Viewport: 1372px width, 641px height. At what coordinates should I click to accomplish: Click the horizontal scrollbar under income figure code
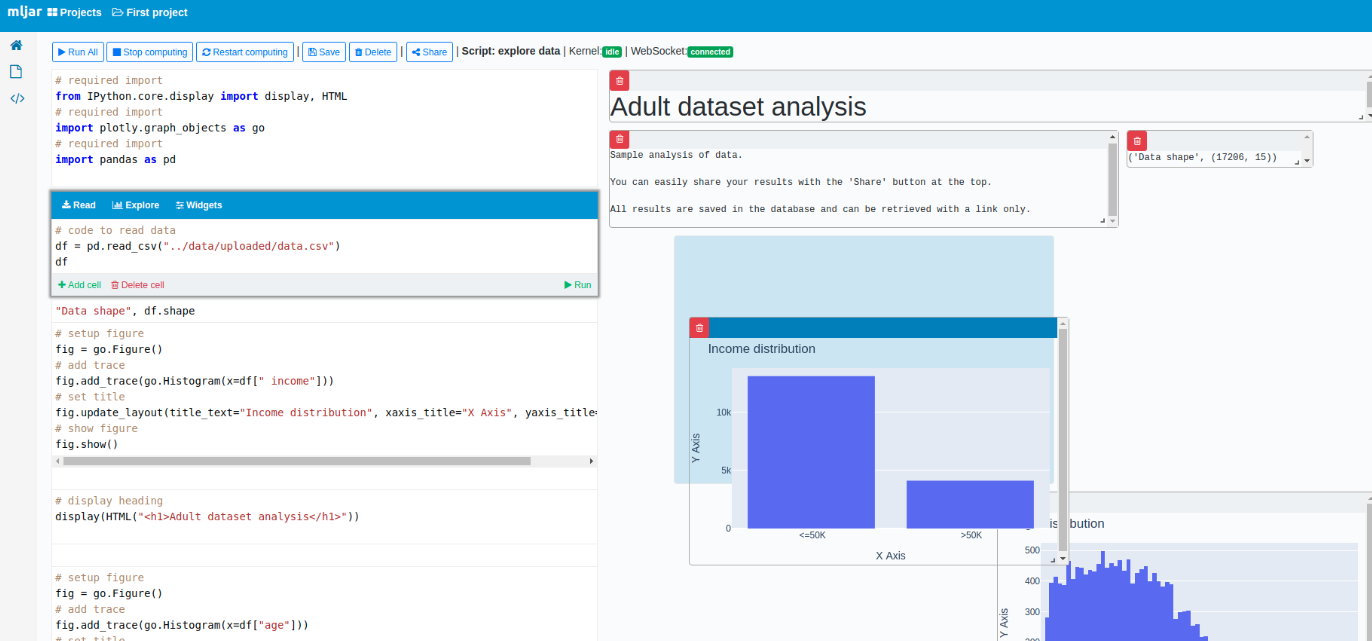tap(296, 461)
